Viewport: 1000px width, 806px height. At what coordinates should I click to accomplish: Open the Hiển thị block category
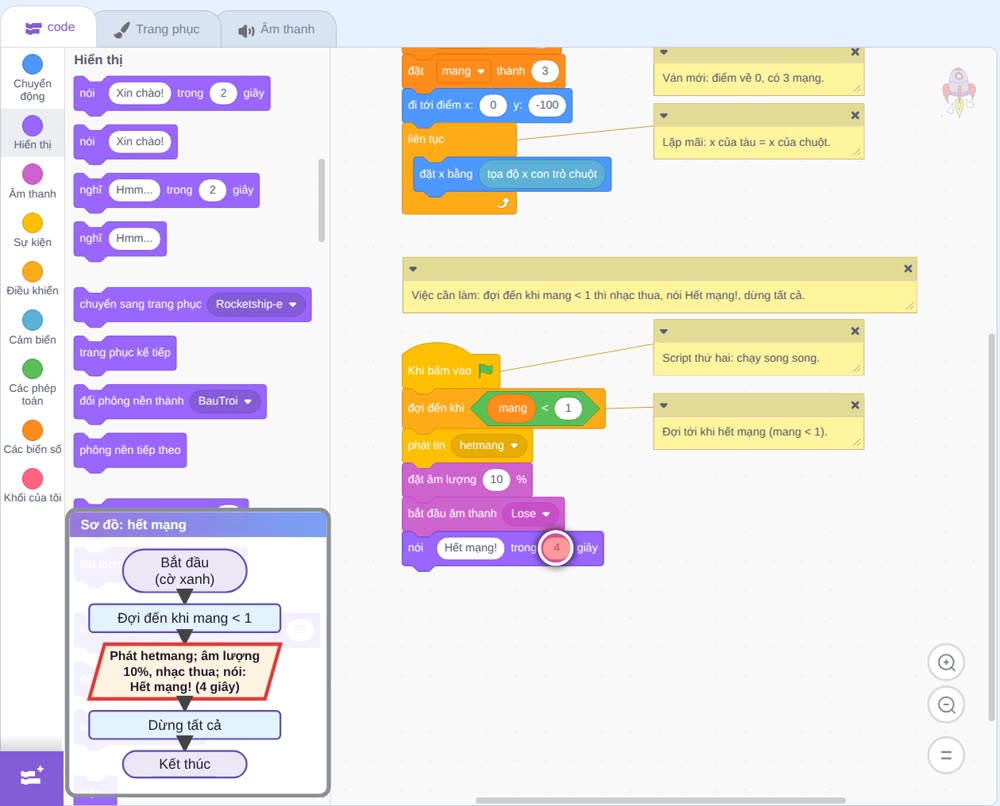(32, 133)
